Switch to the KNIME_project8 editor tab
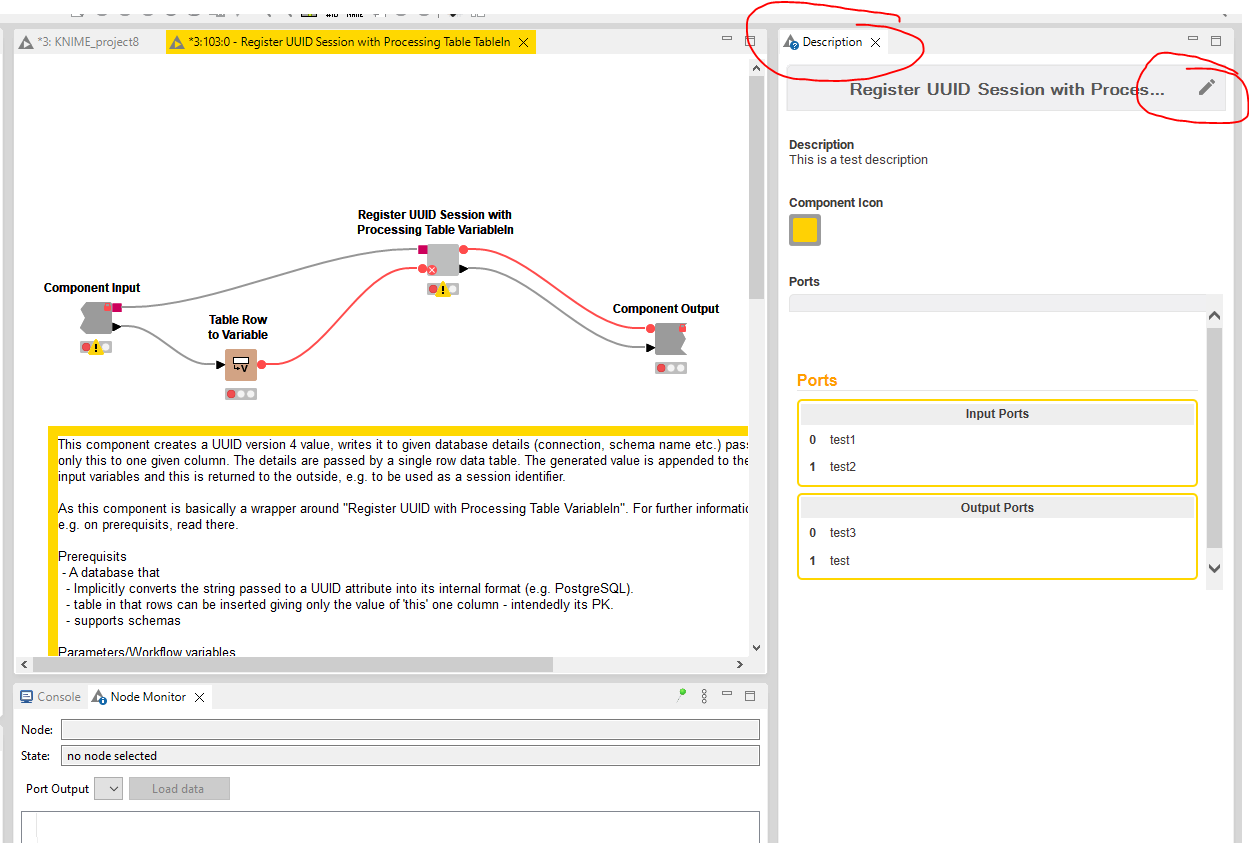 (80, 42)
